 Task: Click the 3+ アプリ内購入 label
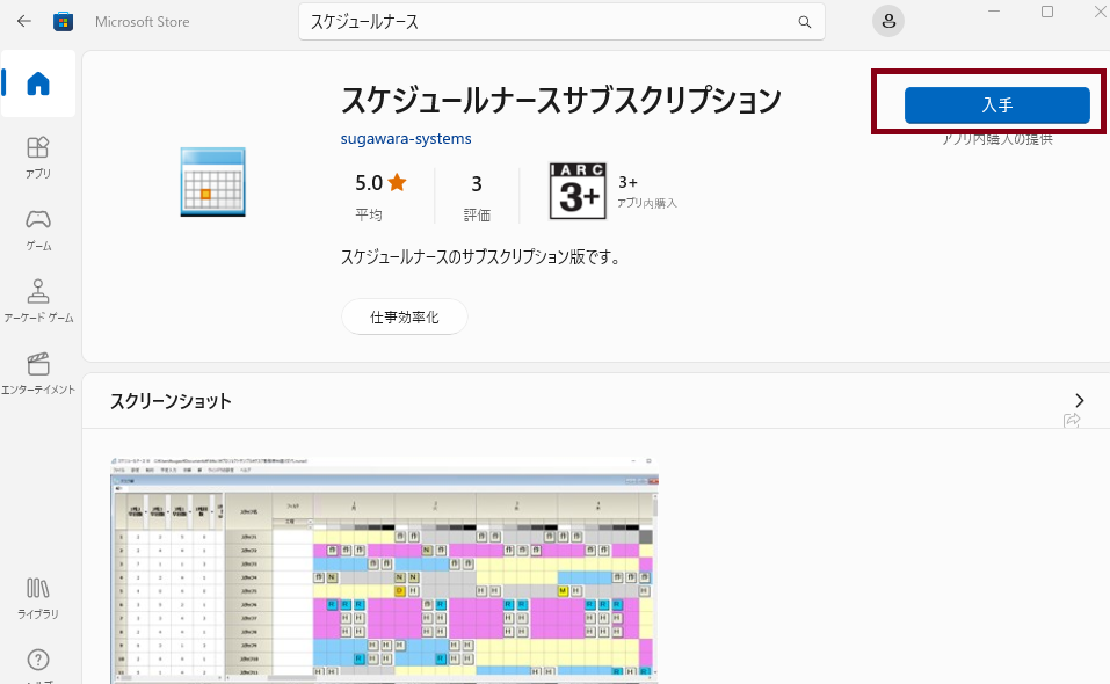tap(647, 193)
